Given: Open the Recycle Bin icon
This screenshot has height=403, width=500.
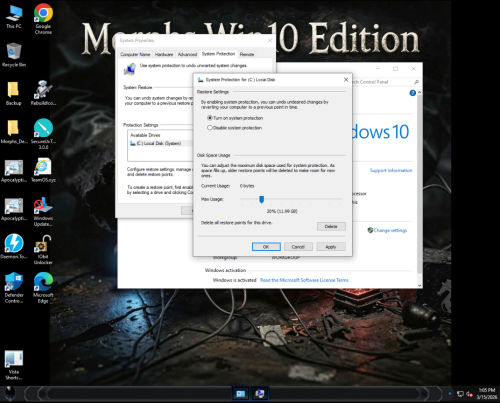Looking at the screenshot, I should click(x=14, y=55).
